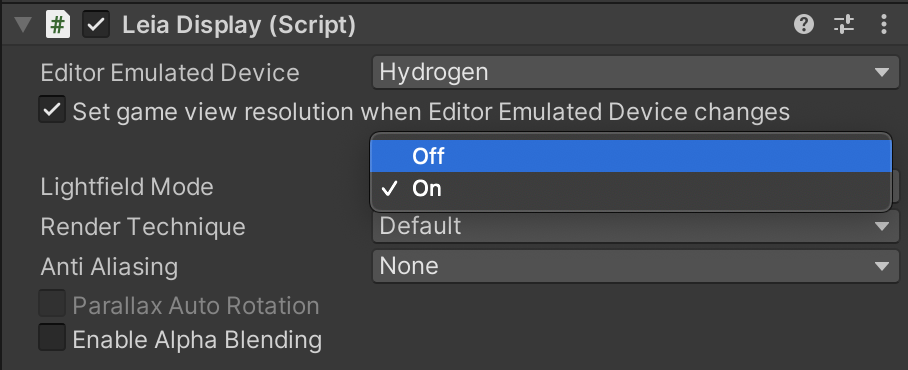
Task: Enable Alpha Blending checkbox
Action: pos(52,338)
